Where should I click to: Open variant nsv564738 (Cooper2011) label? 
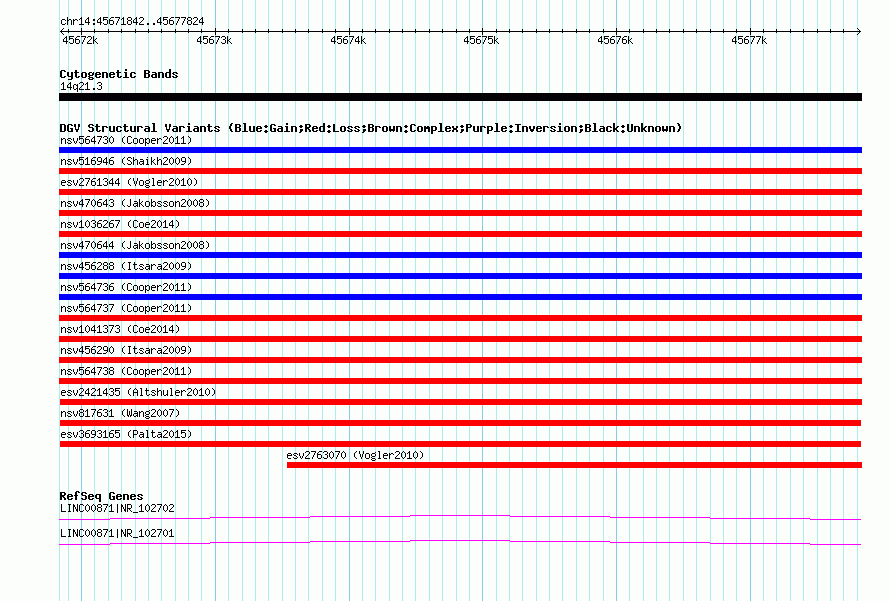click(x=126, y=371)
